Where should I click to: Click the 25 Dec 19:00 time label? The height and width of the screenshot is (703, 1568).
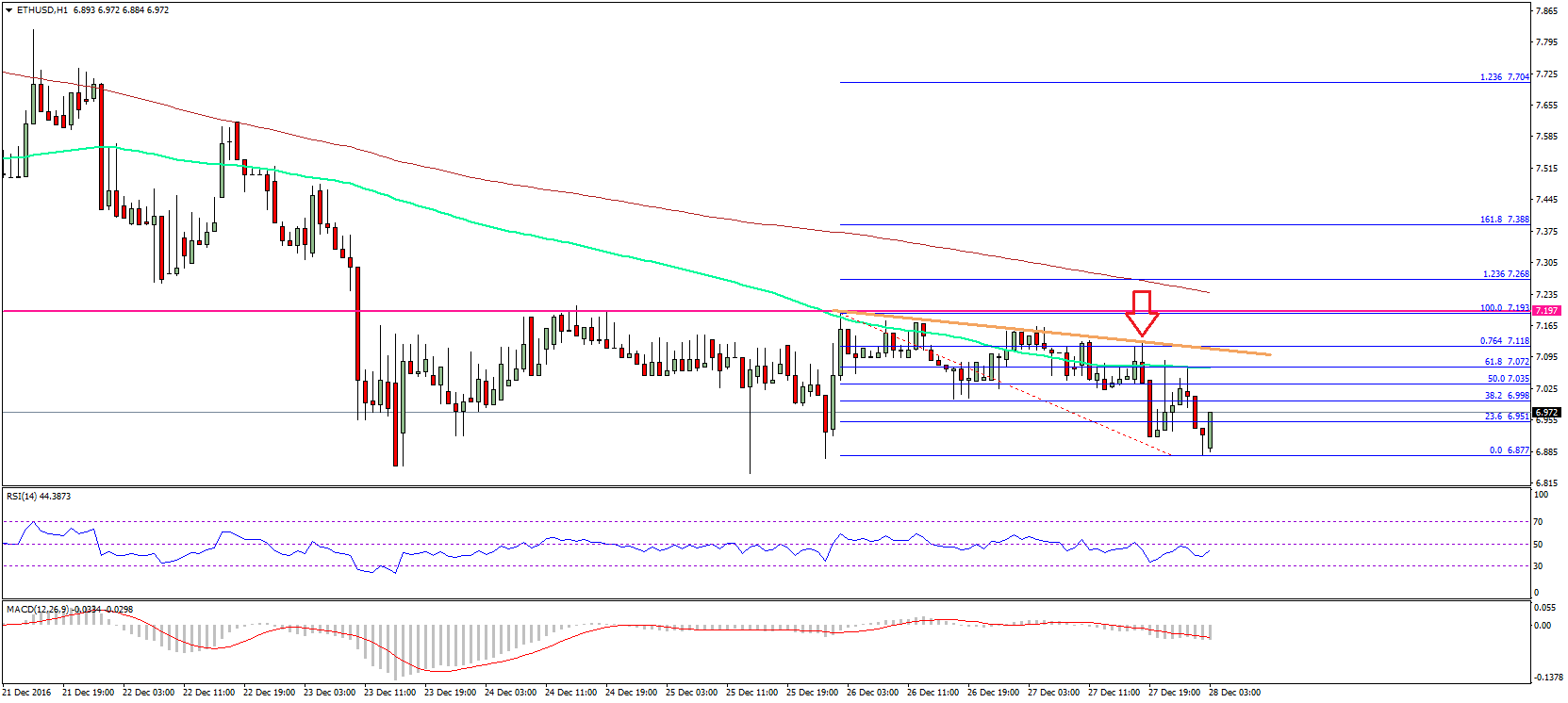(x=812, y=693)
